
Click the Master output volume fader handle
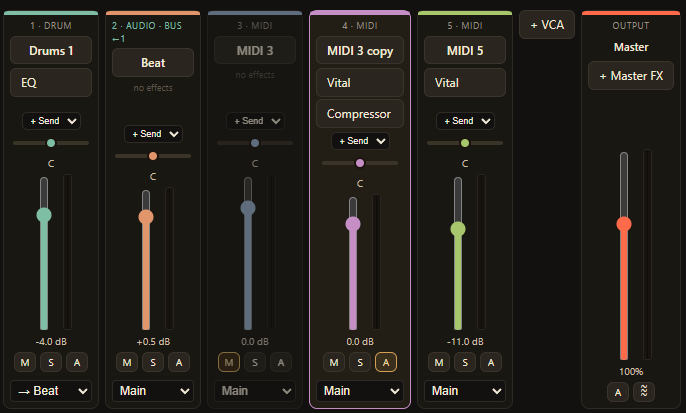click(623, 224)
